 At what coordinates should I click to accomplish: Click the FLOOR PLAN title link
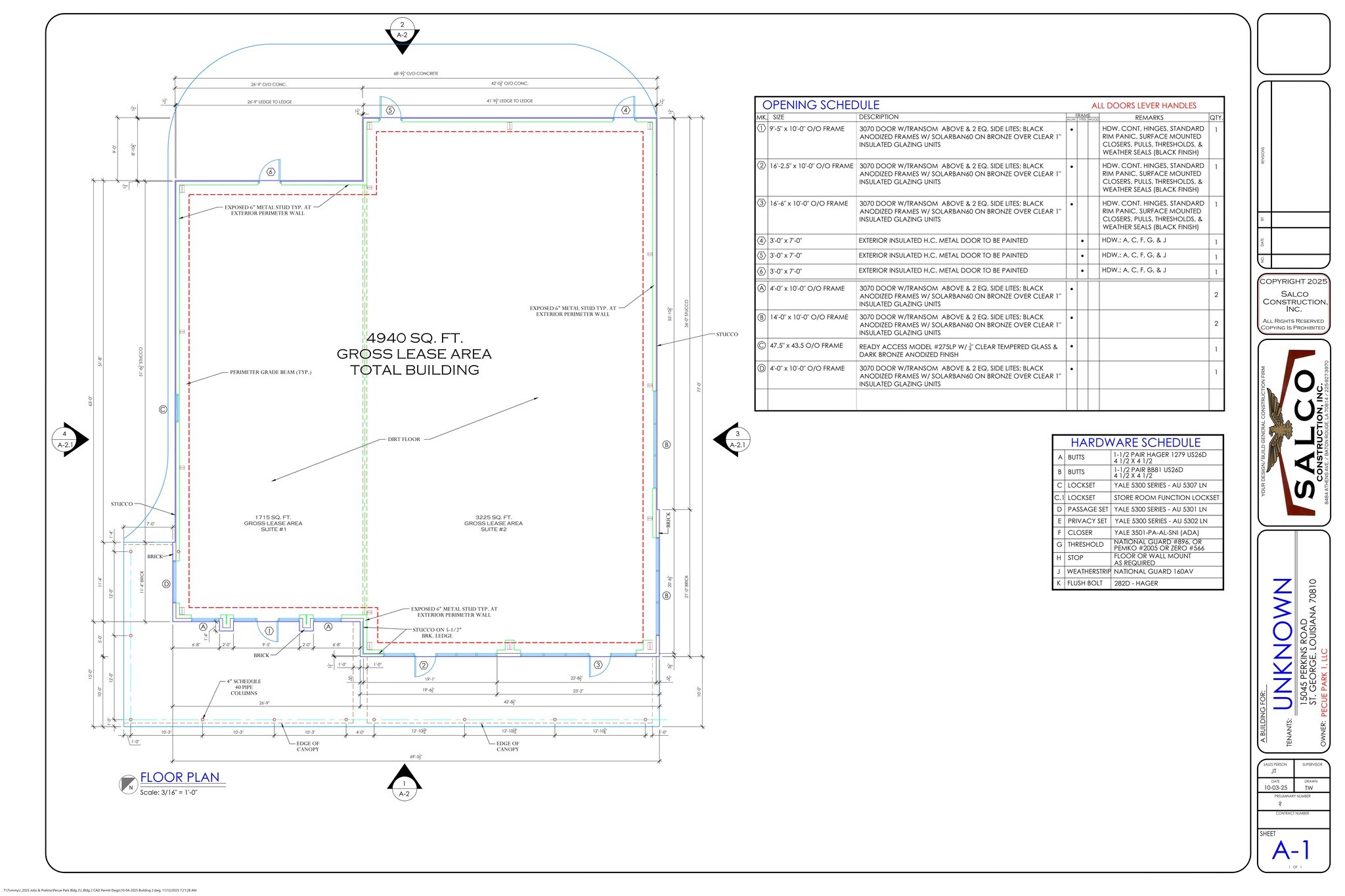coord(181,777)
